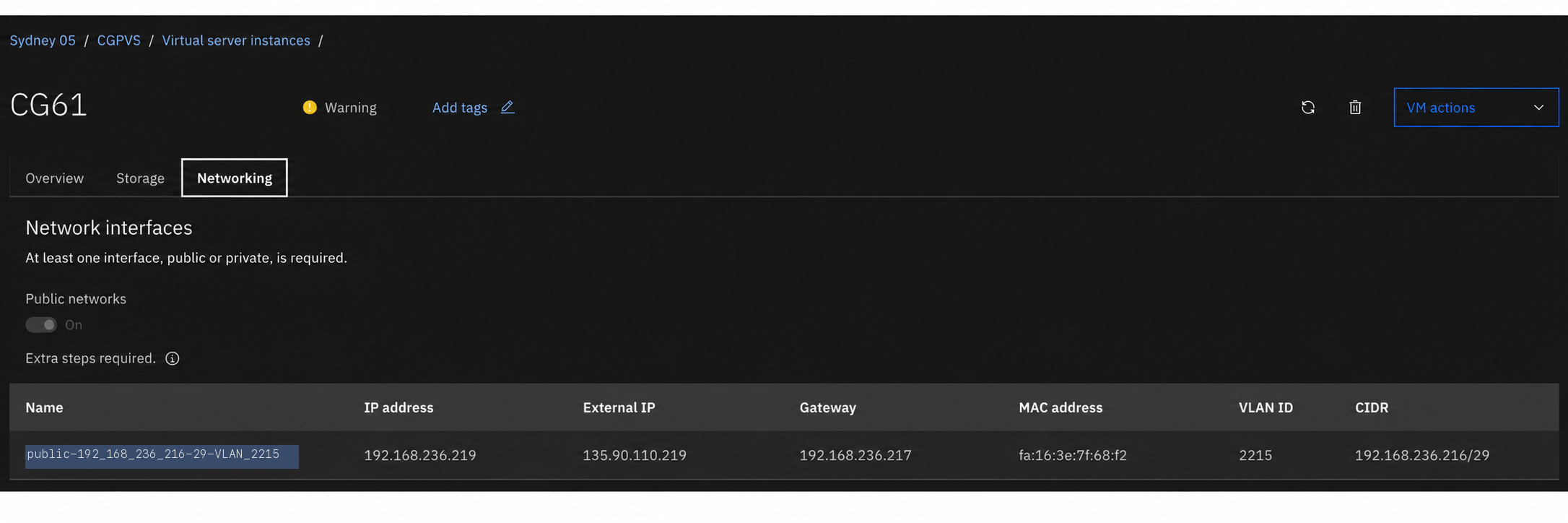
Task: Click the Extra steps required info icon
Action: [172, 358]
